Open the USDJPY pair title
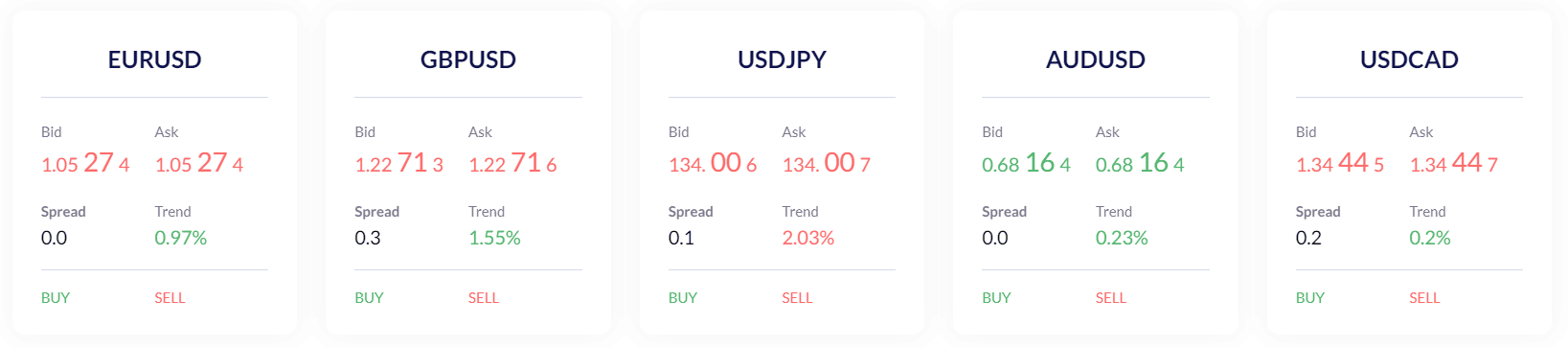1568x348 pixels. pyautogui.click(x=782, y=59)
